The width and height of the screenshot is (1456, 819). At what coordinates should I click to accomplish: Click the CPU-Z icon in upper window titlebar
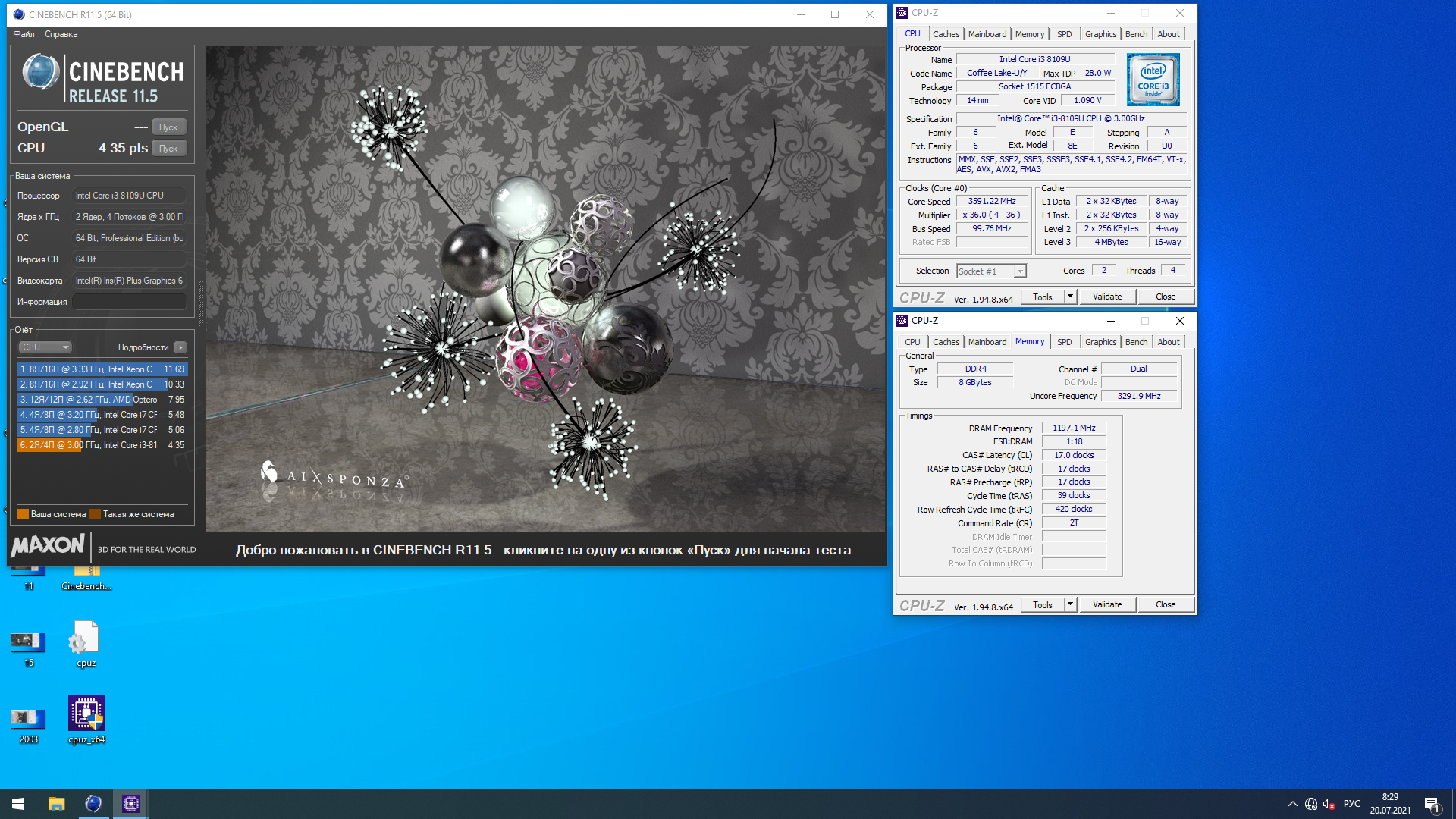pos(902,13)
